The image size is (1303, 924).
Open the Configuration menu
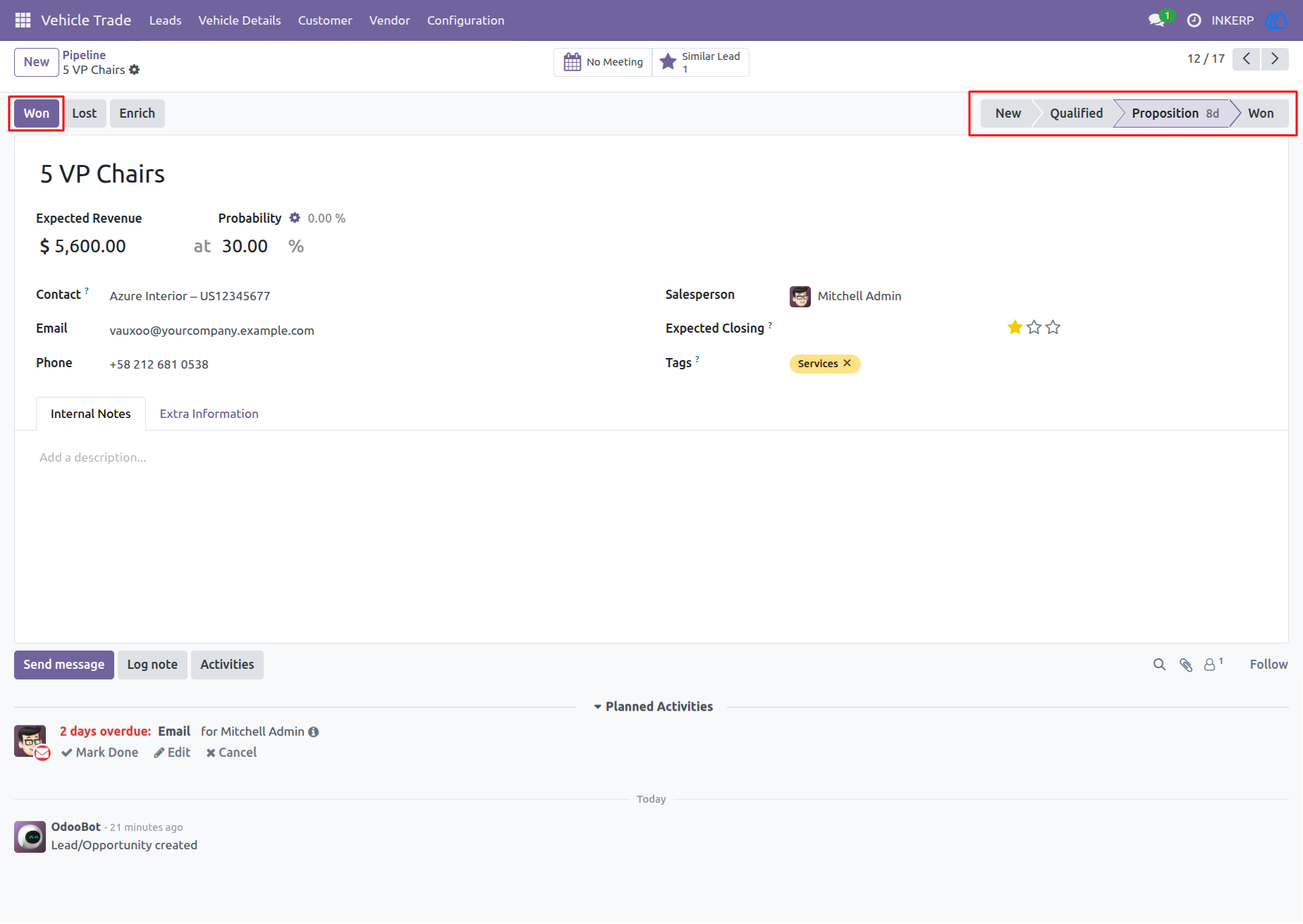(465, 20)
